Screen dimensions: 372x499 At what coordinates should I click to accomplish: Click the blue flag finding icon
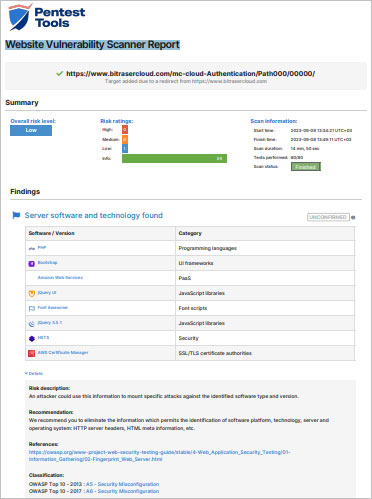coord(16,215)
